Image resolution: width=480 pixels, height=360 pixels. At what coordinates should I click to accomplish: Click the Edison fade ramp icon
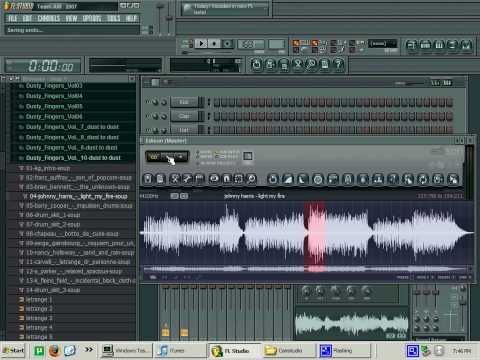point(288,179)
